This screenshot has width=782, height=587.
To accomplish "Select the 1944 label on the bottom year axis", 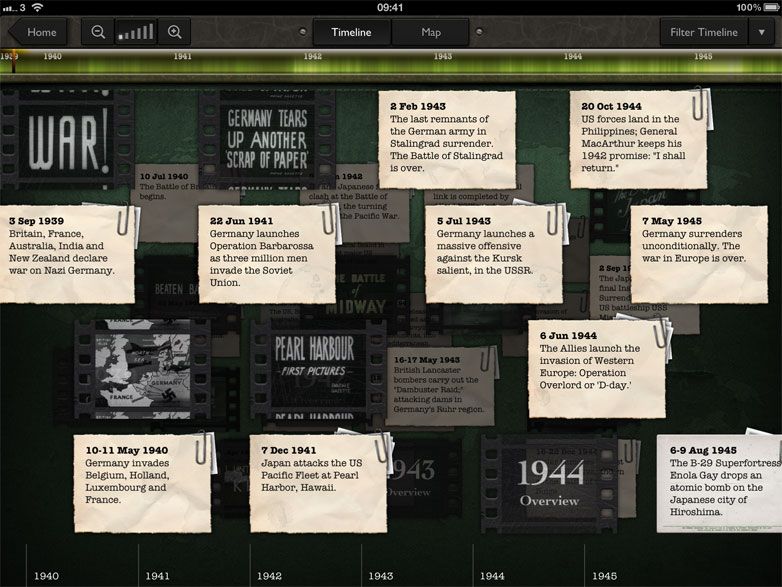I will point(492,576).
